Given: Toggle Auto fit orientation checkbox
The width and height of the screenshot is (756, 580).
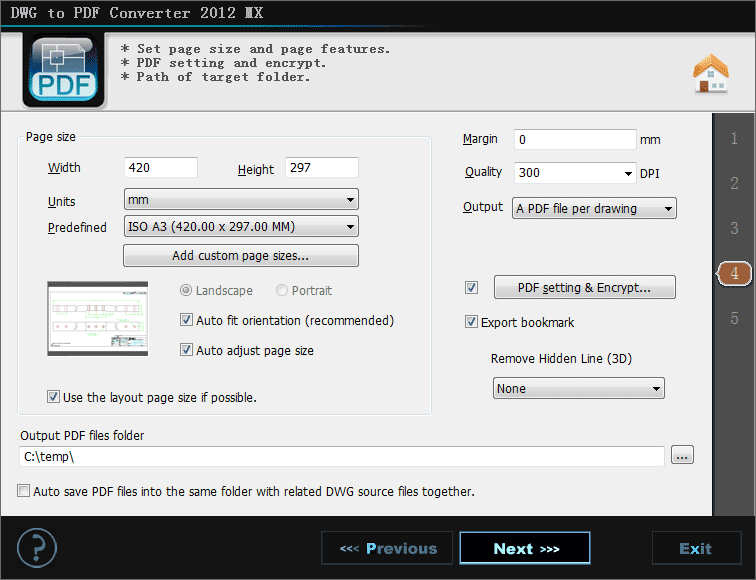Looking at the screenshot, I should (x=186, y=320).
